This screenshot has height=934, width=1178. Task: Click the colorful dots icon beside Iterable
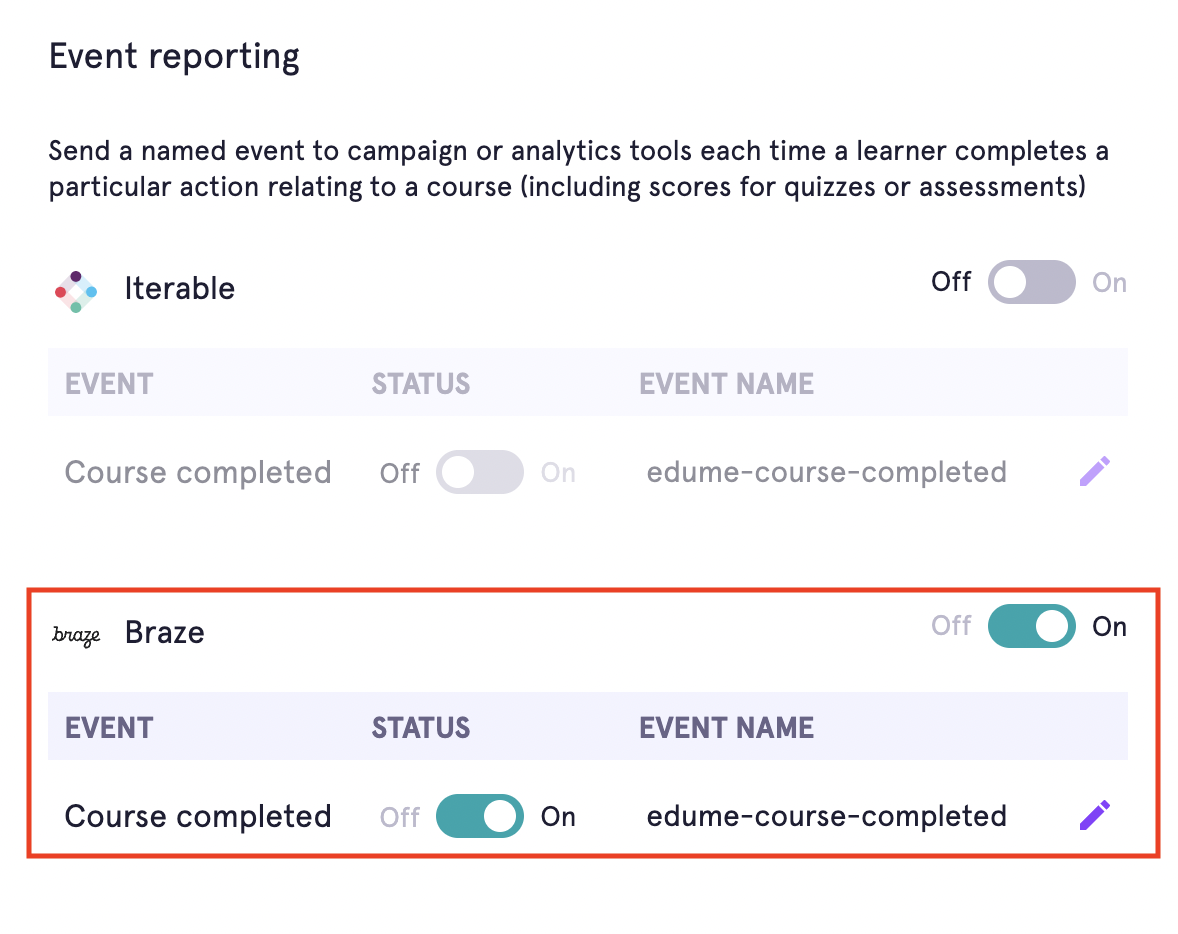[75, 291]
